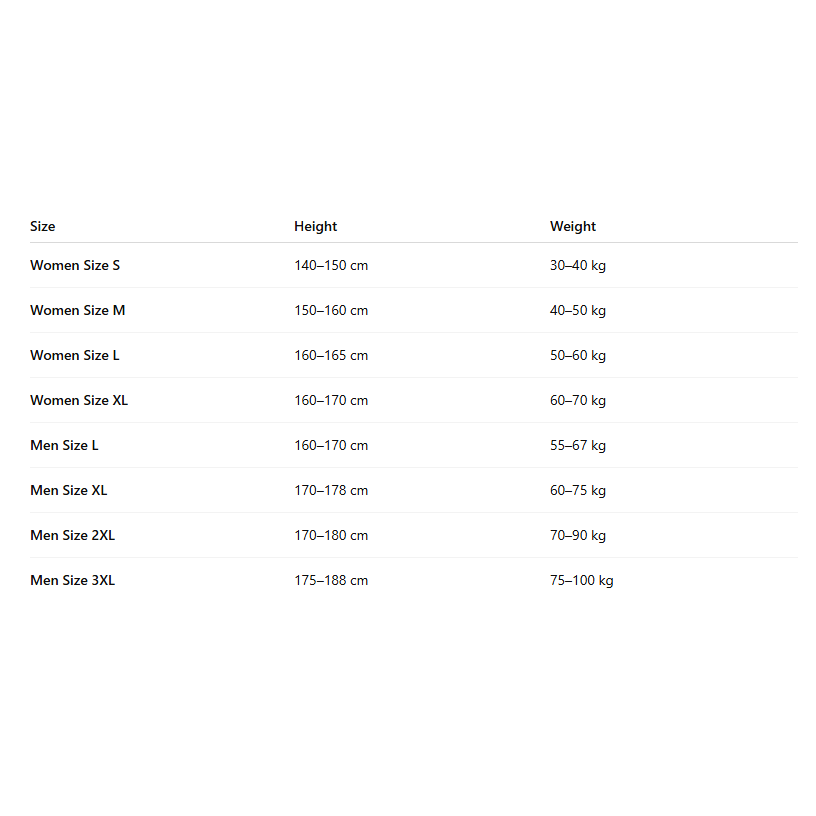Click the 140–150 cm height cell
816x816 pixels.
pos(331,266)
